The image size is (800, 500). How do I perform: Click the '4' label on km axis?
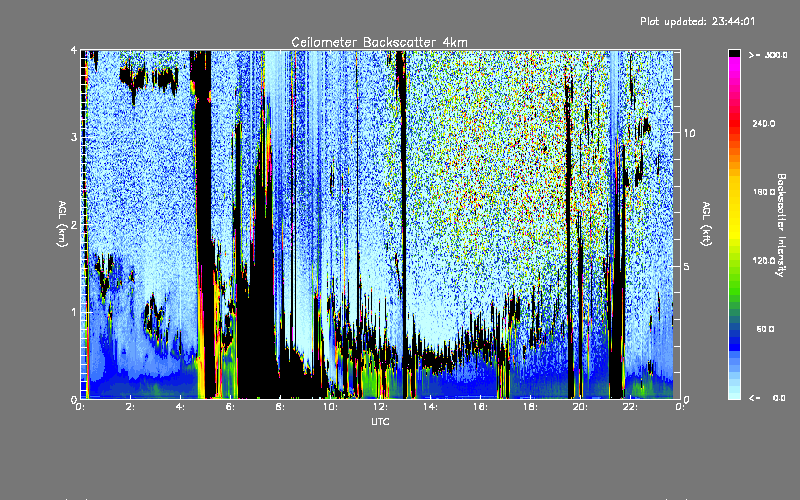pyautogui.click(x=74, y=51)
